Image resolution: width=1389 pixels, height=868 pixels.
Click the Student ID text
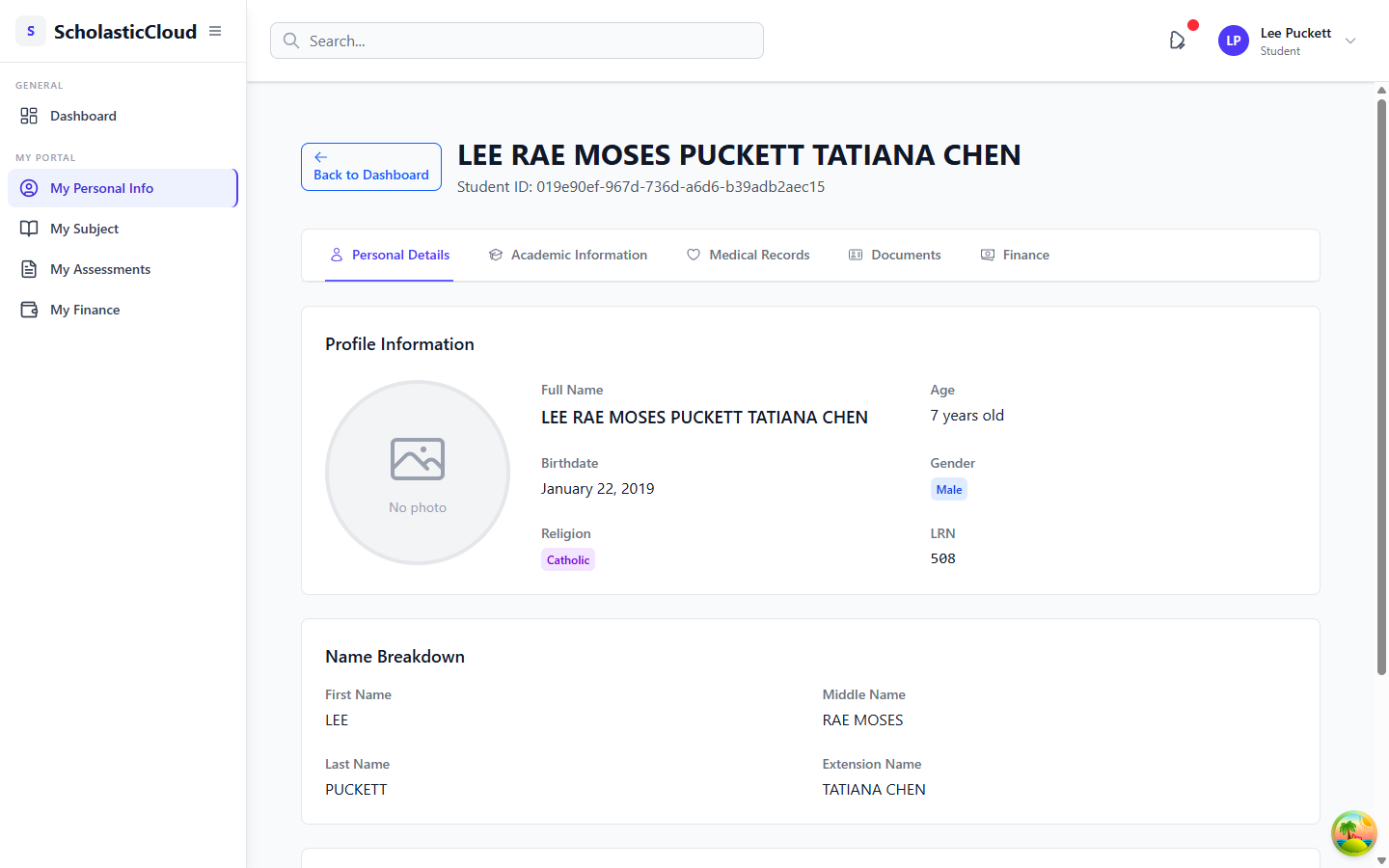[640, 187]
